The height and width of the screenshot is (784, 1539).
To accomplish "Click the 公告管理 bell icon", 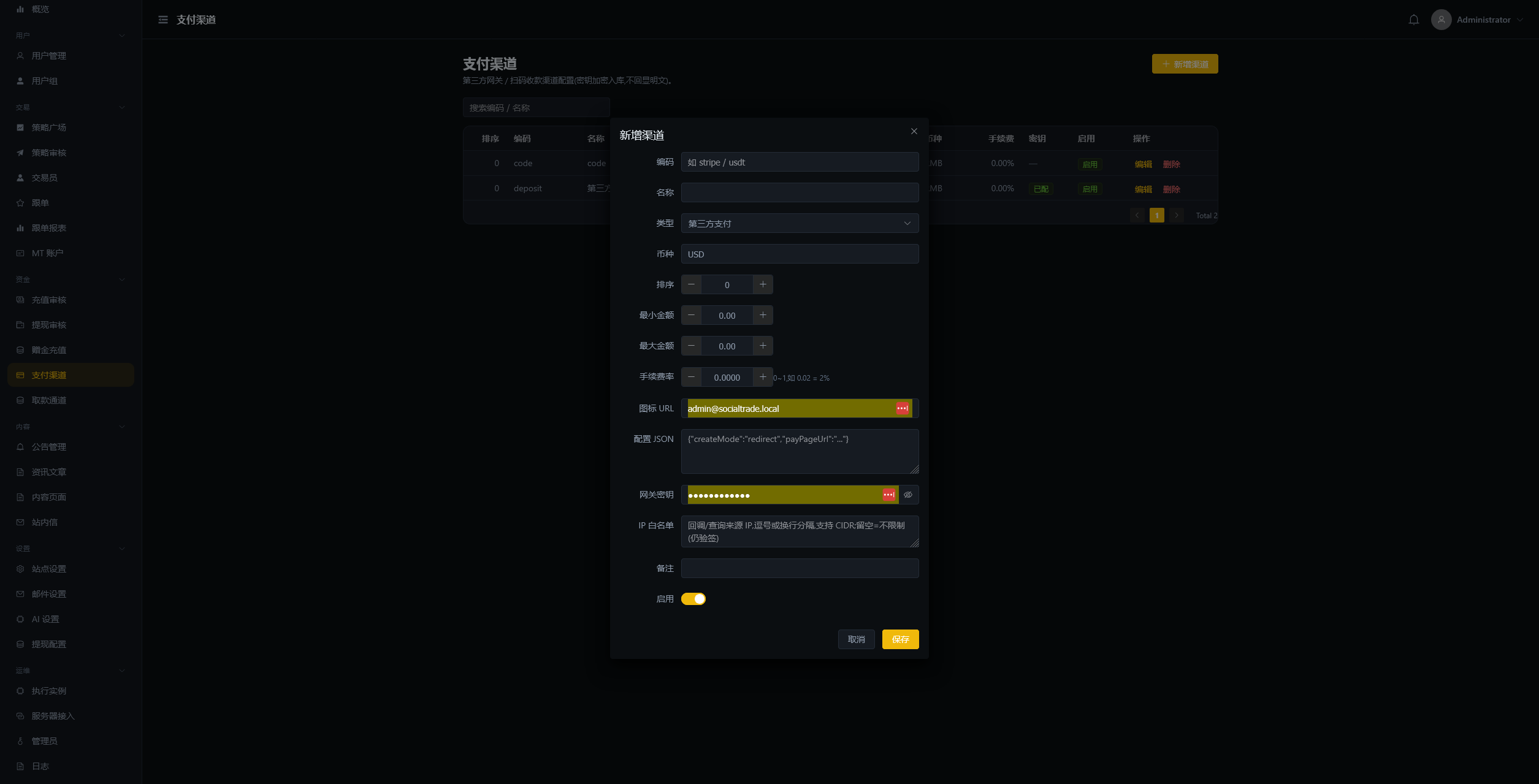I will pyautogui.click(x=20, y=447).
